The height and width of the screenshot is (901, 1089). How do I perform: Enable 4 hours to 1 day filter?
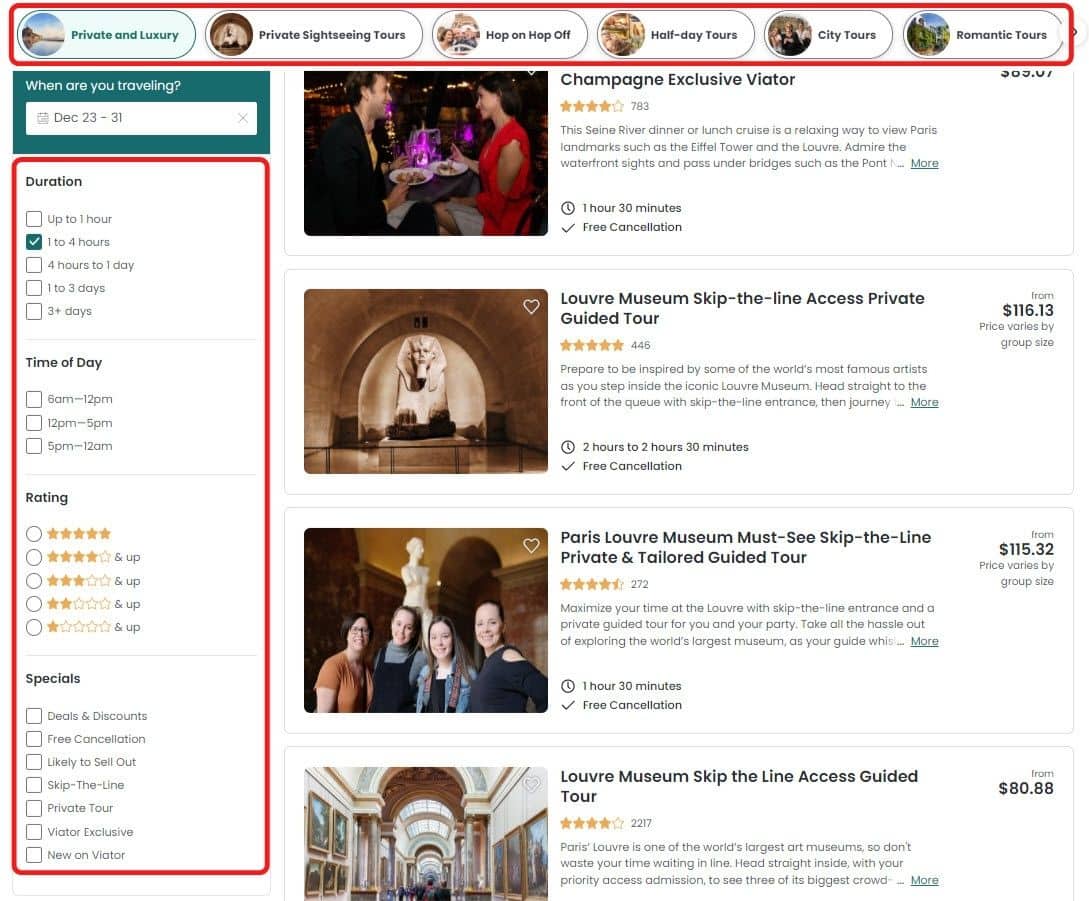tap(33, 265)
